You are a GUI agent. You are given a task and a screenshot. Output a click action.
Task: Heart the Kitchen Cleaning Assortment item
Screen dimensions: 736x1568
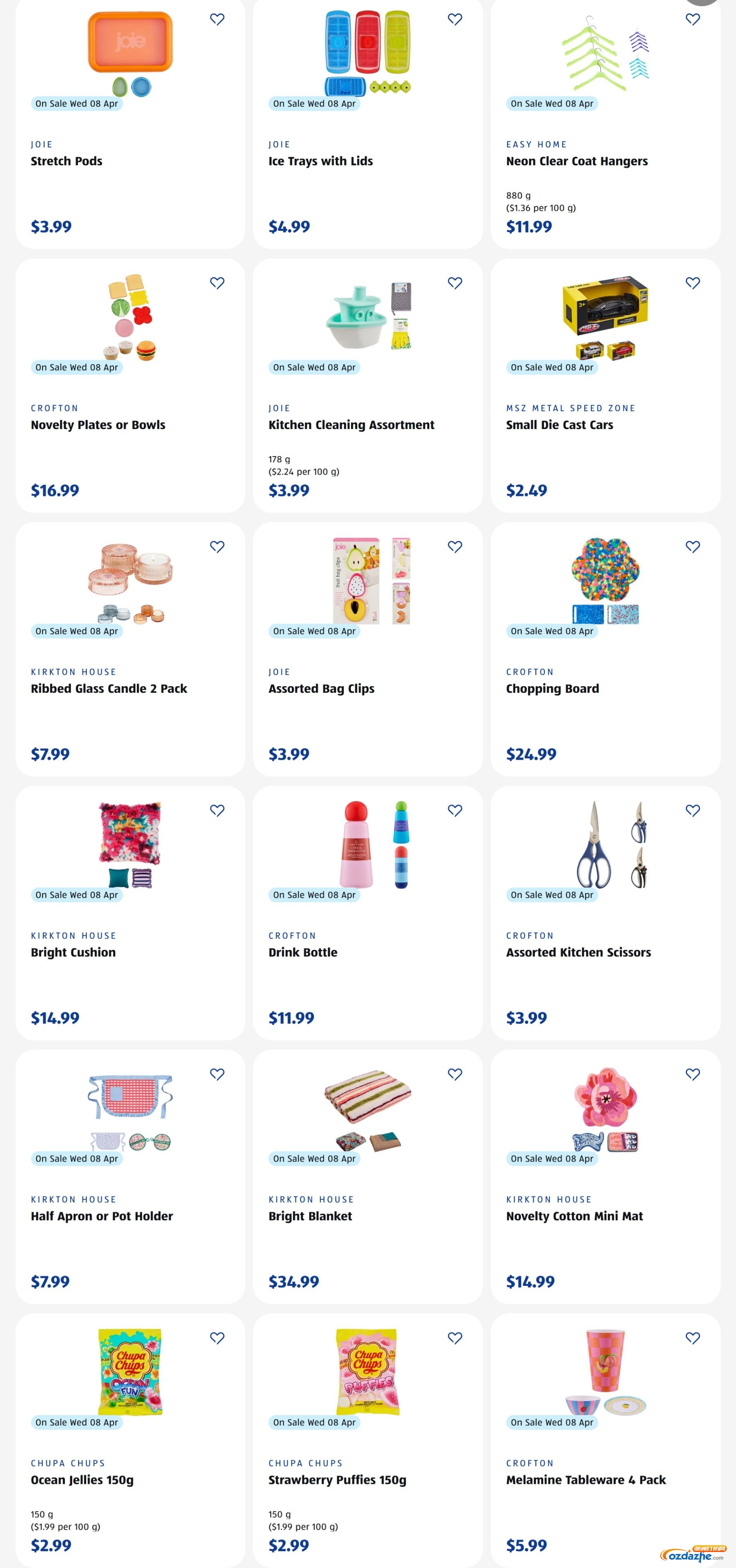pyautogui.click(x=455, y=283)
